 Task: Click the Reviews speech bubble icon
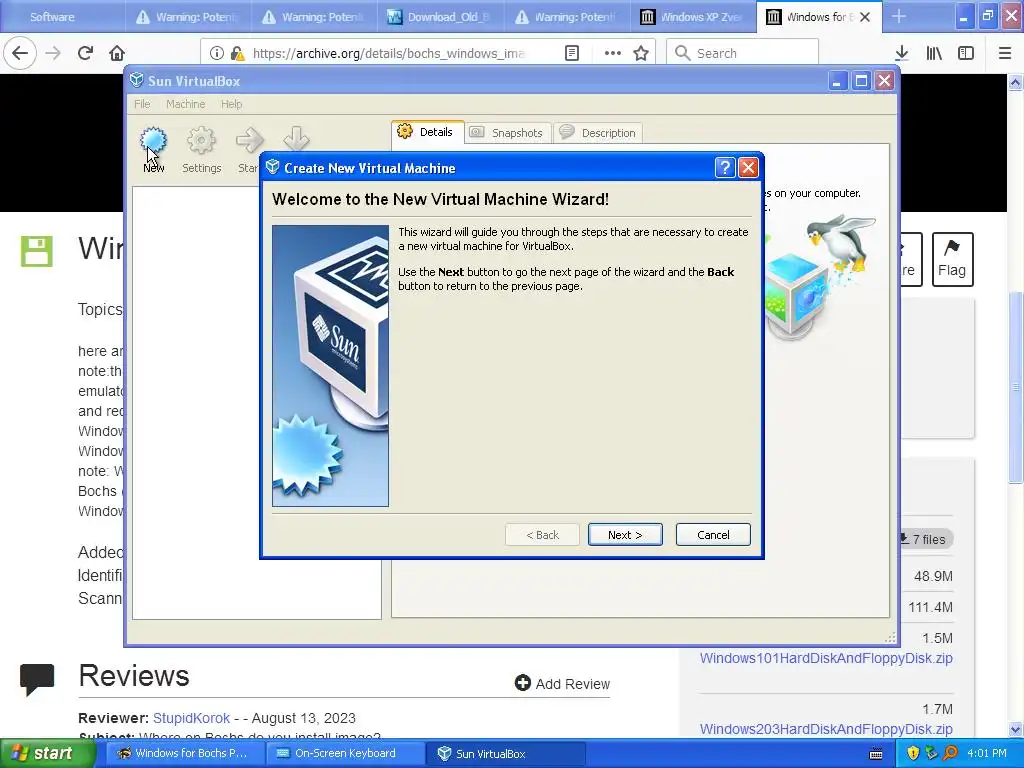[x=37, y=679]
